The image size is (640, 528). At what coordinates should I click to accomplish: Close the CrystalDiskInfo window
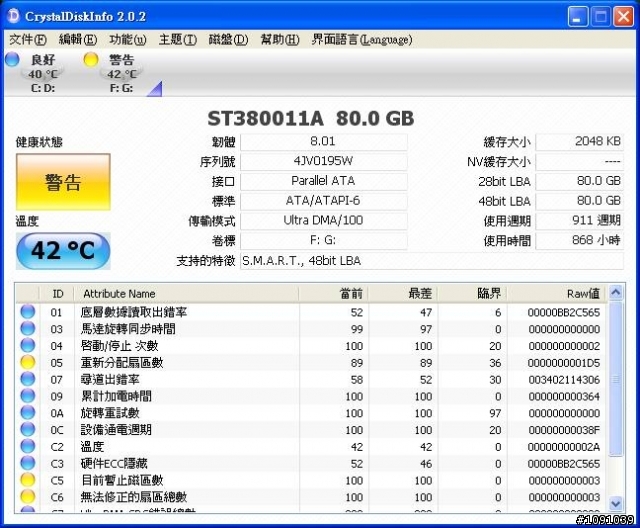coord(624,17)
